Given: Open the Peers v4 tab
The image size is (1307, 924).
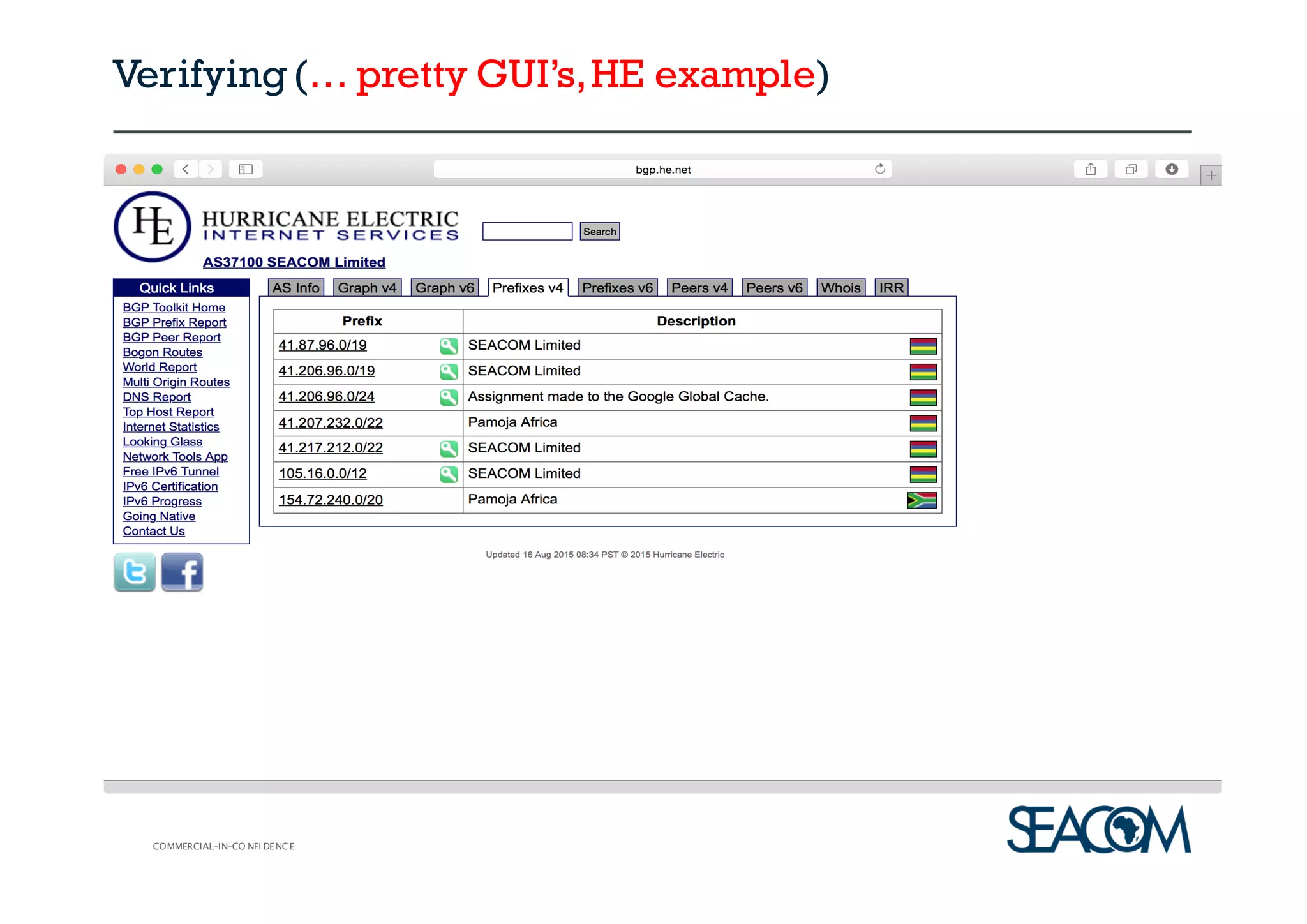Looking at the screenshot, I should (x=699, y=288).
